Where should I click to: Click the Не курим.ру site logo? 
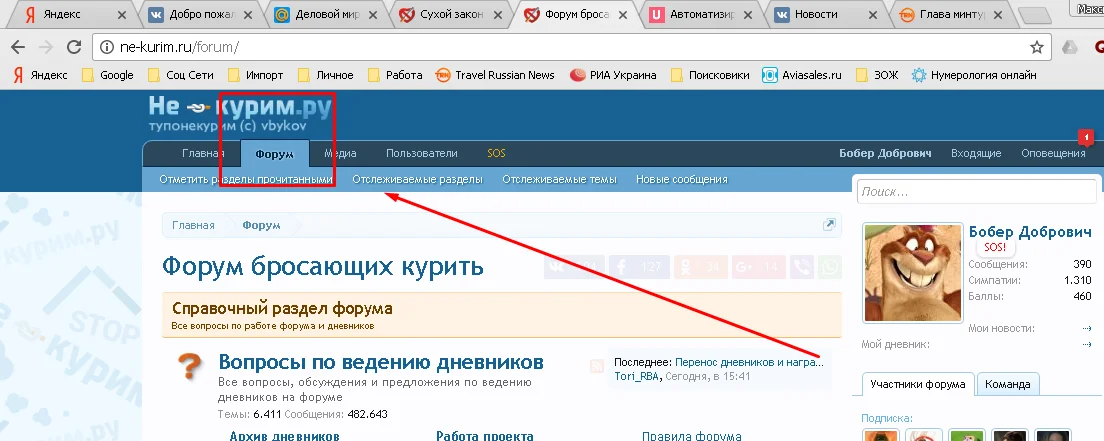[239, 113]
